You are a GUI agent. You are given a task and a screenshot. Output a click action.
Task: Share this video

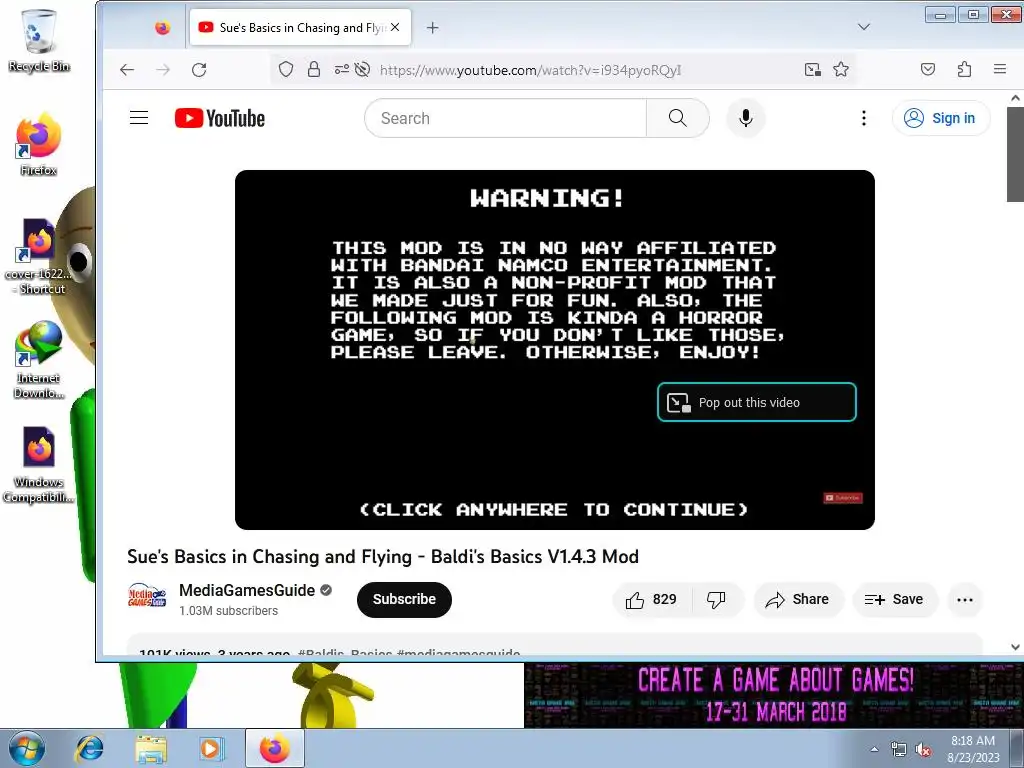tap(798, 600)
